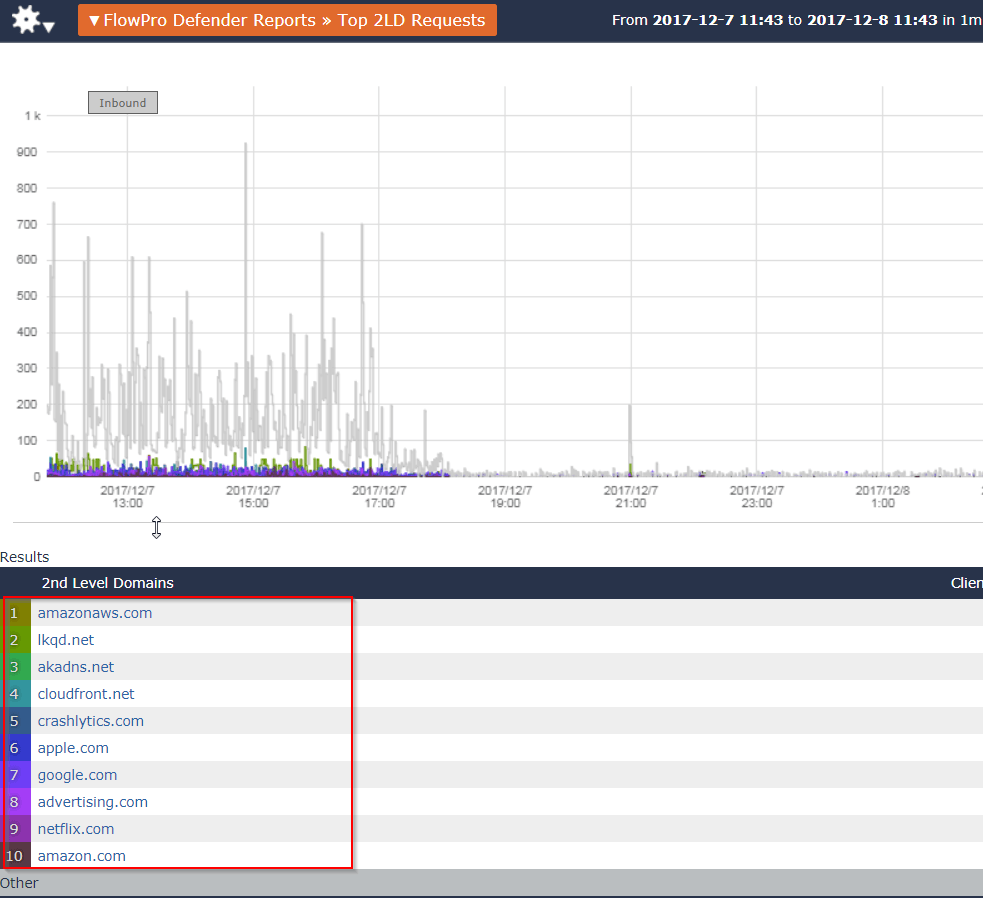The height and width of the screenshot is (898, 983).
Task: Click the graph resize handle below the chart
Action: click(157, 527)
